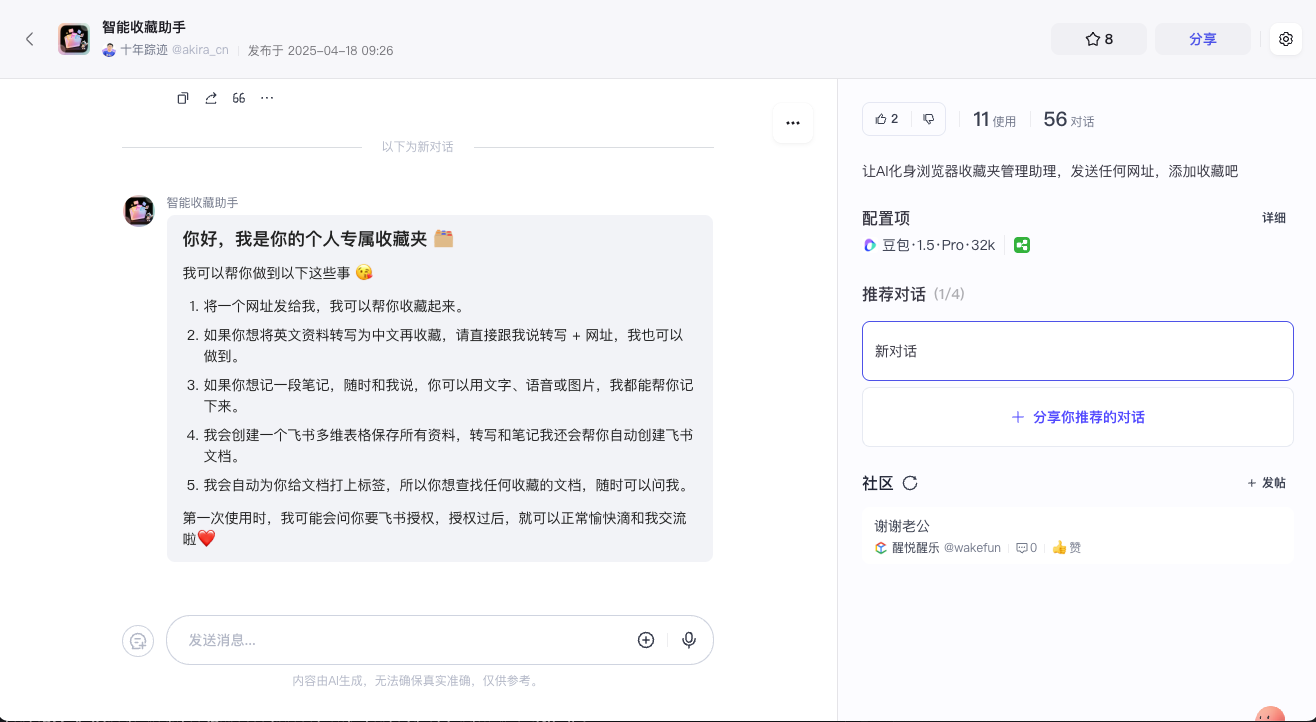Image resolution: width=1316 pixels, height=722 pixels.
Task: Click the plus attachment icon in input
Action: point(646,640)
